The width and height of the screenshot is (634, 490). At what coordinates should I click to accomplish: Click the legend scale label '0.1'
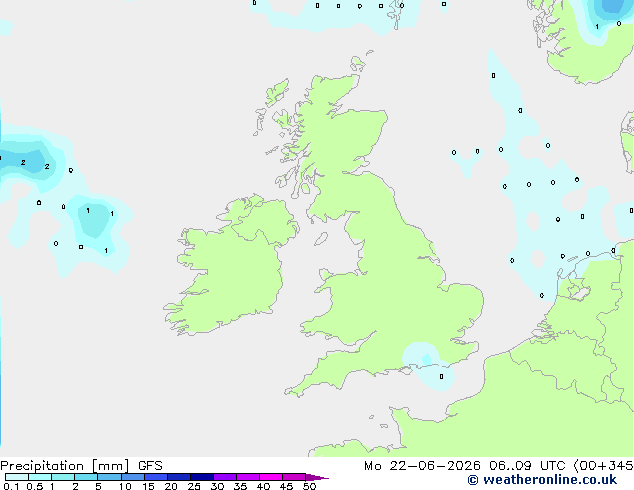point(11,486)
